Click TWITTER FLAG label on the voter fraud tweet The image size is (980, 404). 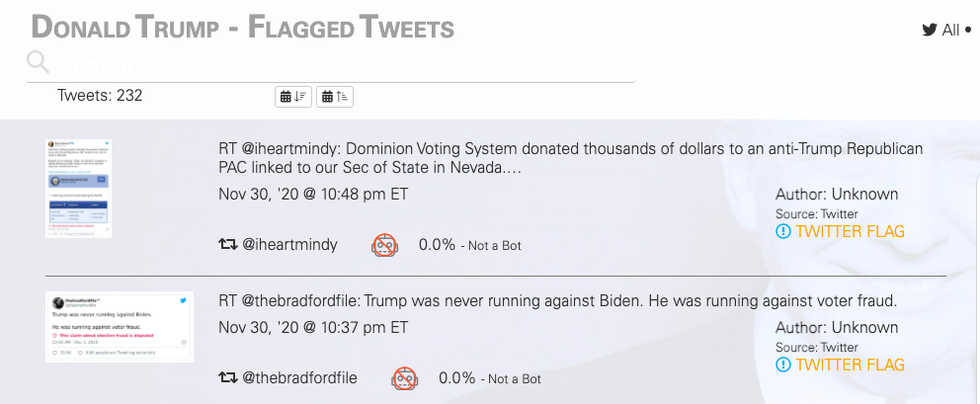pos(850,365)
